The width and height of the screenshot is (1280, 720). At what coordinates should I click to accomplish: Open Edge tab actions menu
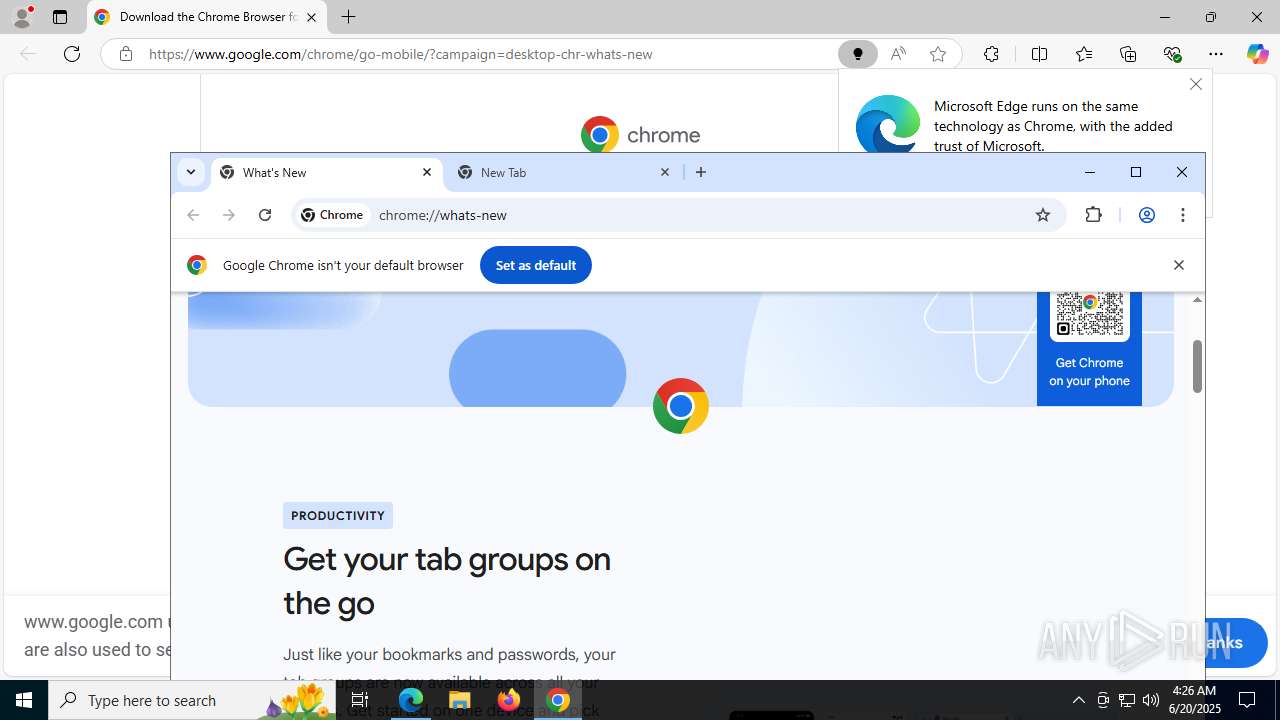tap(60, 17)
